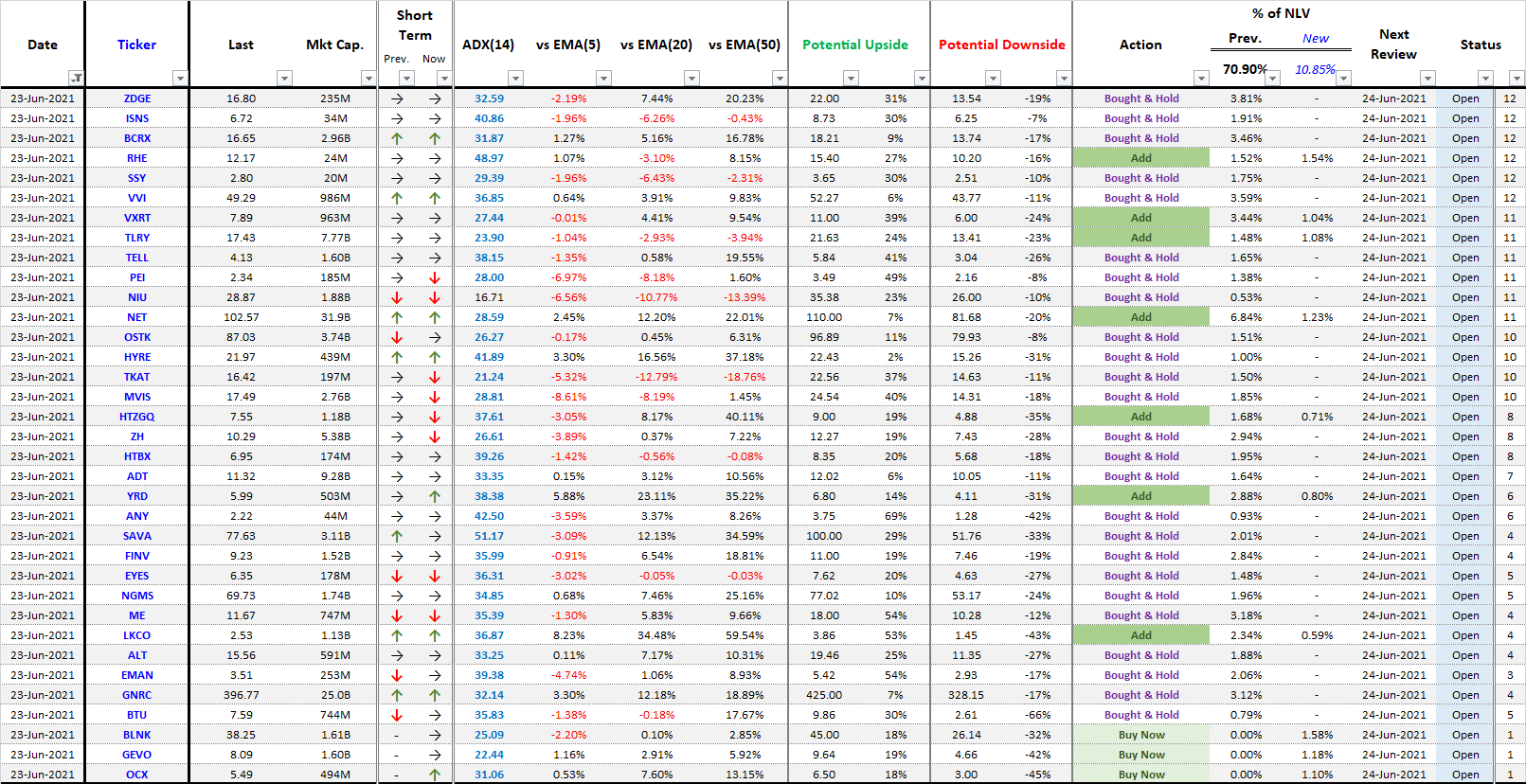Select the green Add cell in RHE row
Image resolution: width=1526 pixels, height=784 pixels.
point(1141,158)
